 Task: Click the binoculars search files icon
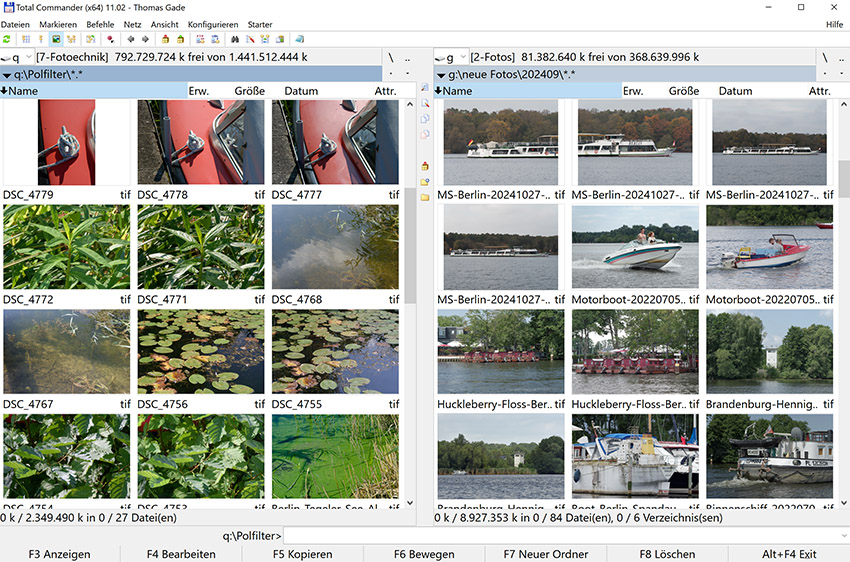pyautogui.click(x=234, y=39)
